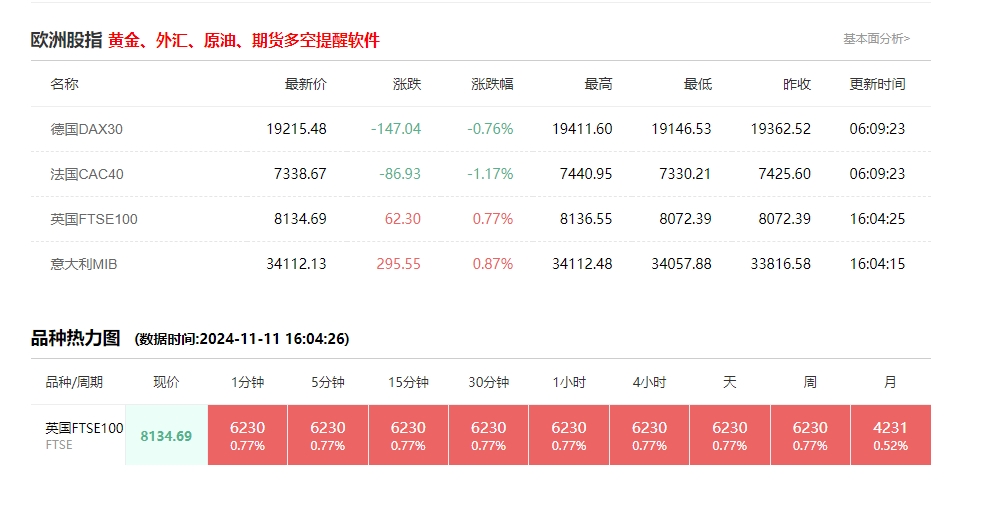This screenshot has height=516, width=998.
Task: Click the red heatmap cell under 1分钟
Action: pyautogui.click(x=247, y=435)
